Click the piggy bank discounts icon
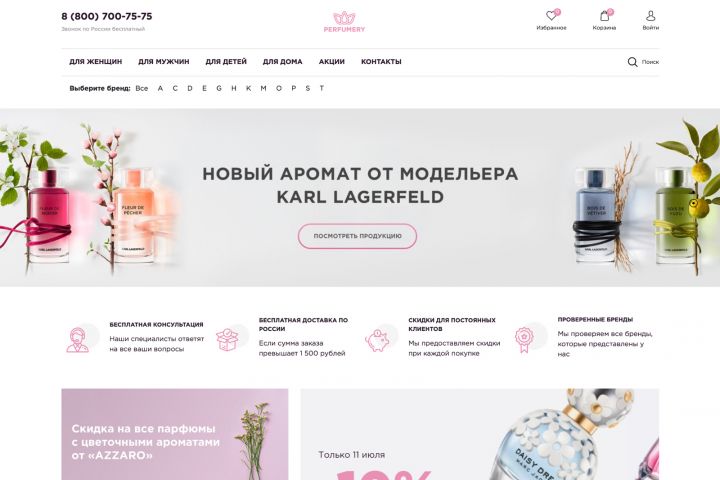 (x=377, y=340)
